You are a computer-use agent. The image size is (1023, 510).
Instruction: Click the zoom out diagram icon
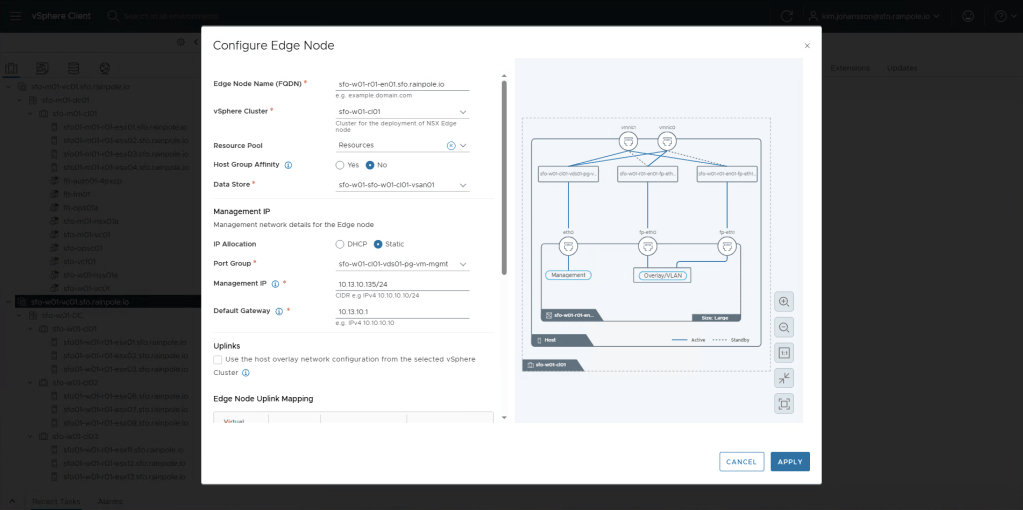coord(784,327)
